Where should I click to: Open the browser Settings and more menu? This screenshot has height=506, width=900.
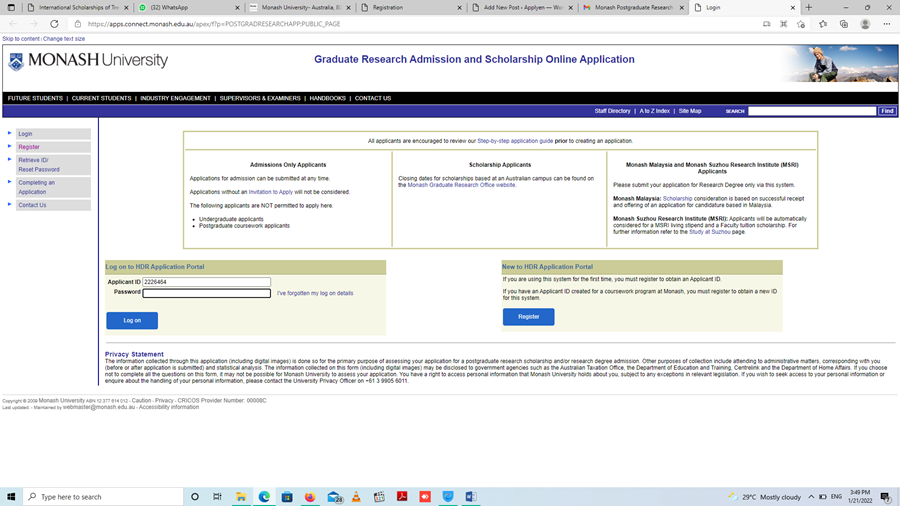[x=887, y=24]
